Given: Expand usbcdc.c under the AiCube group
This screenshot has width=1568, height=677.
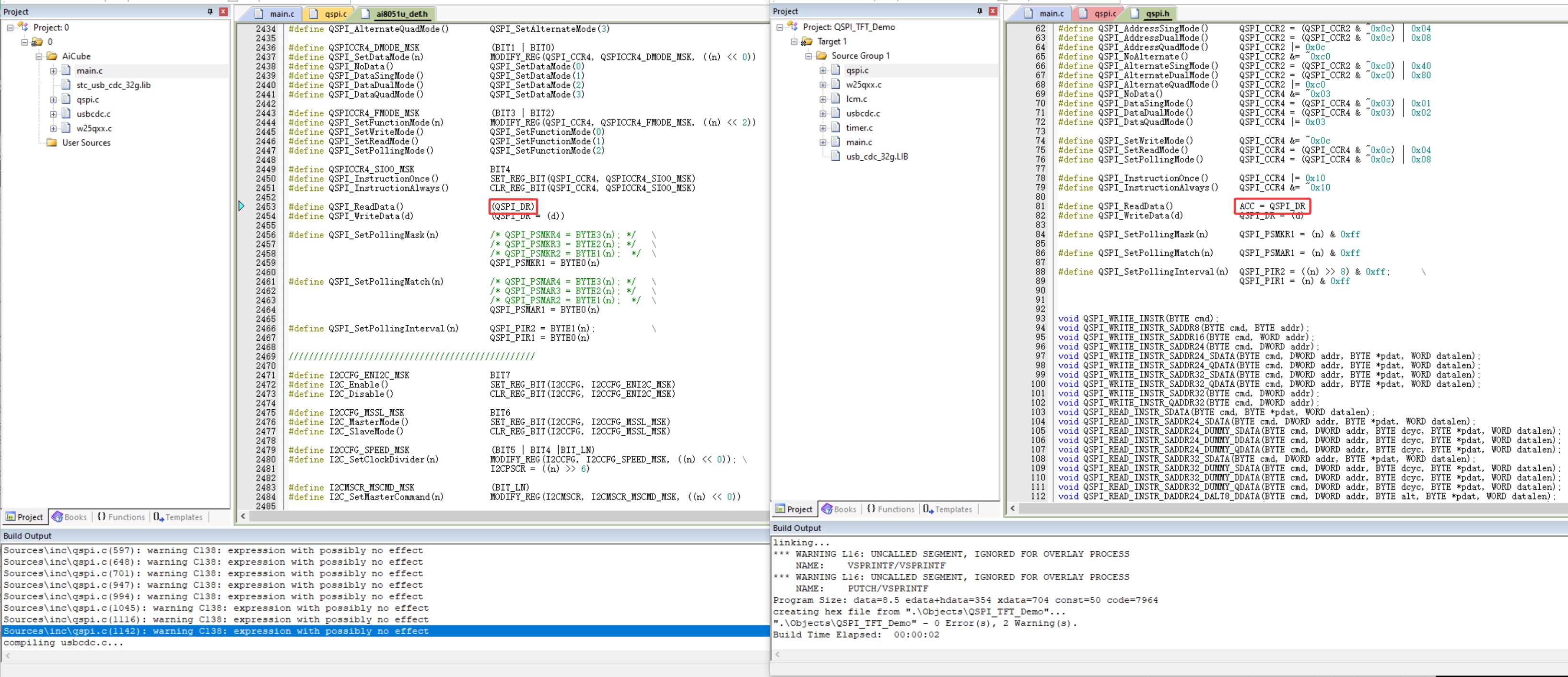Looking at the screenshot, I should pyautogui.click(x=53, y=114).
